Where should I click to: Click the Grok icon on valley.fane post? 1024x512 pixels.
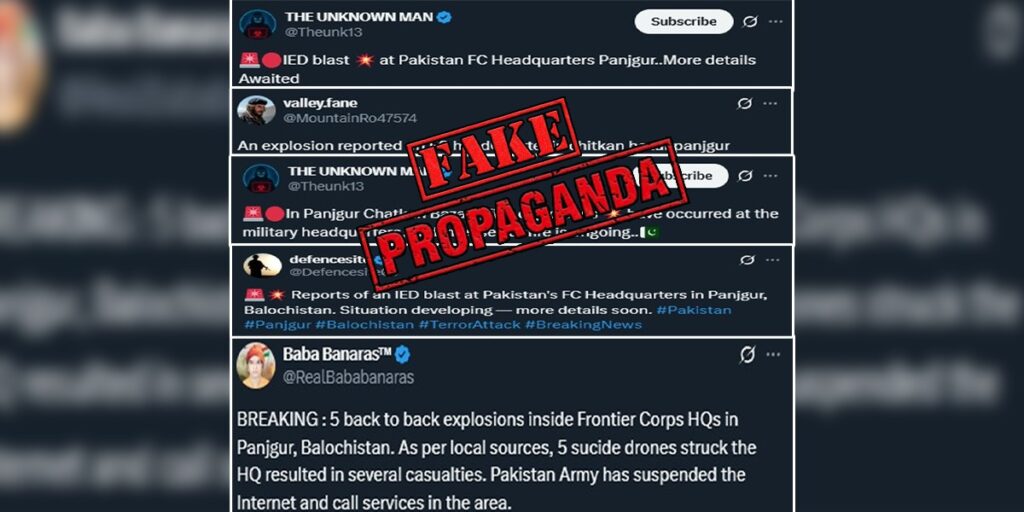pos(744,104)
